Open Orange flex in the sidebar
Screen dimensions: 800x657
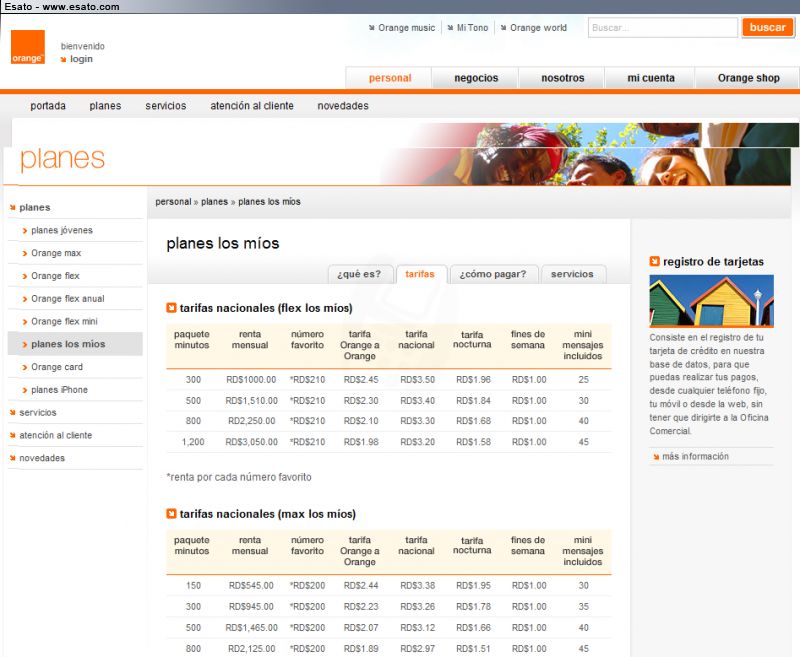click(55, 276)
